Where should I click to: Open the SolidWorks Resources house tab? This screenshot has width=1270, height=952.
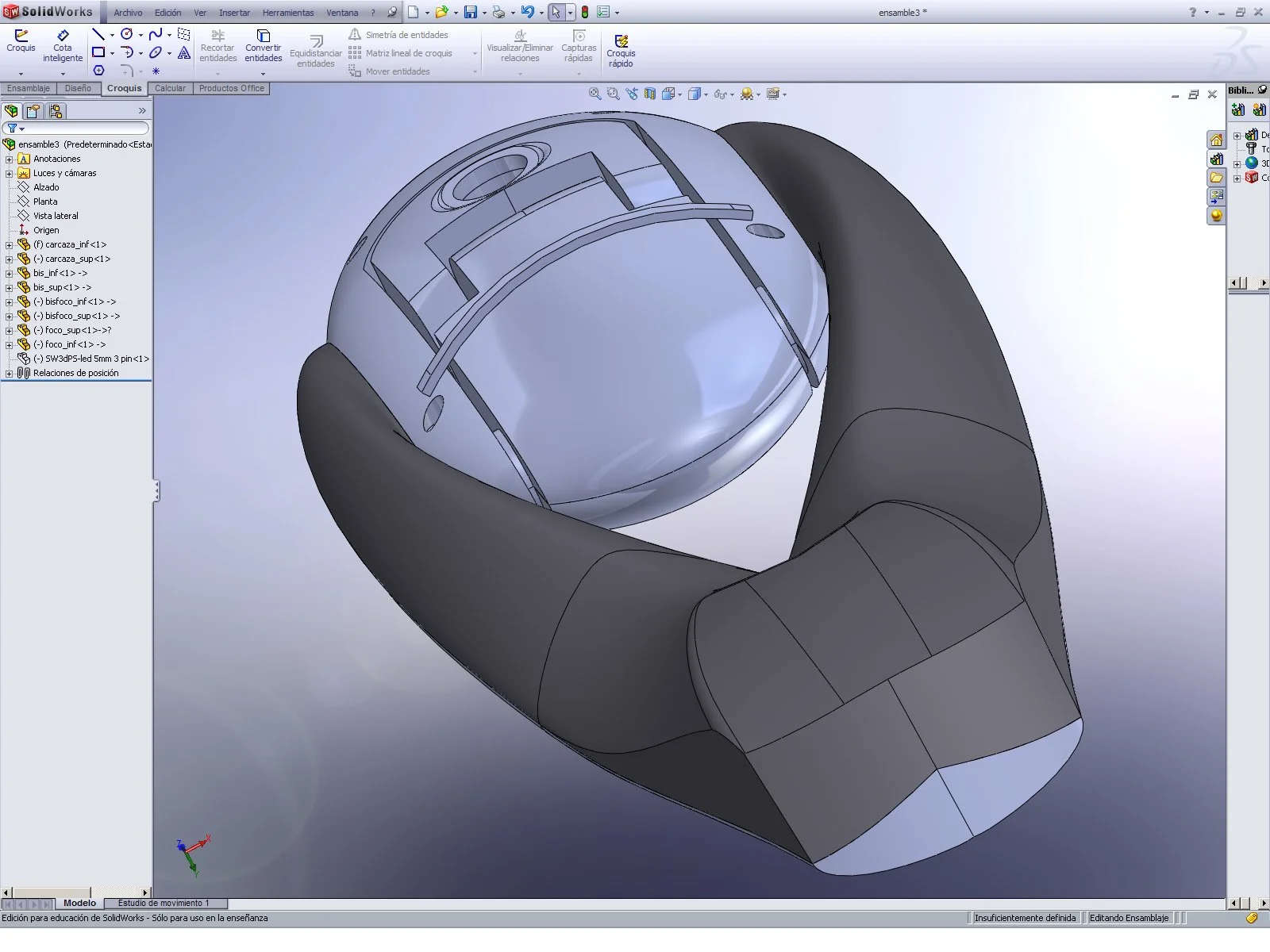click(x=1216, y=140)
